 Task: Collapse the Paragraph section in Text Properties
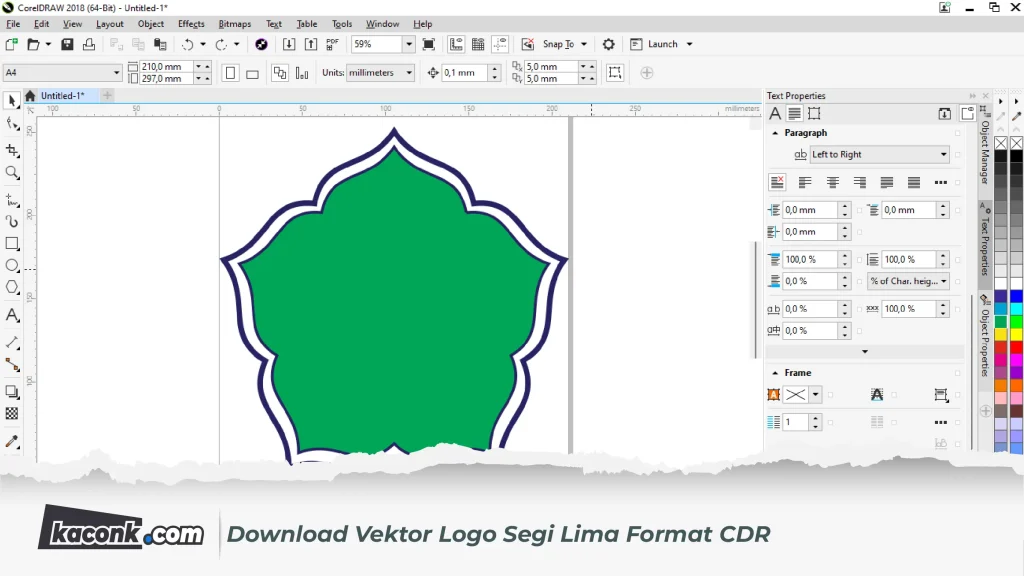click(774, 132)
